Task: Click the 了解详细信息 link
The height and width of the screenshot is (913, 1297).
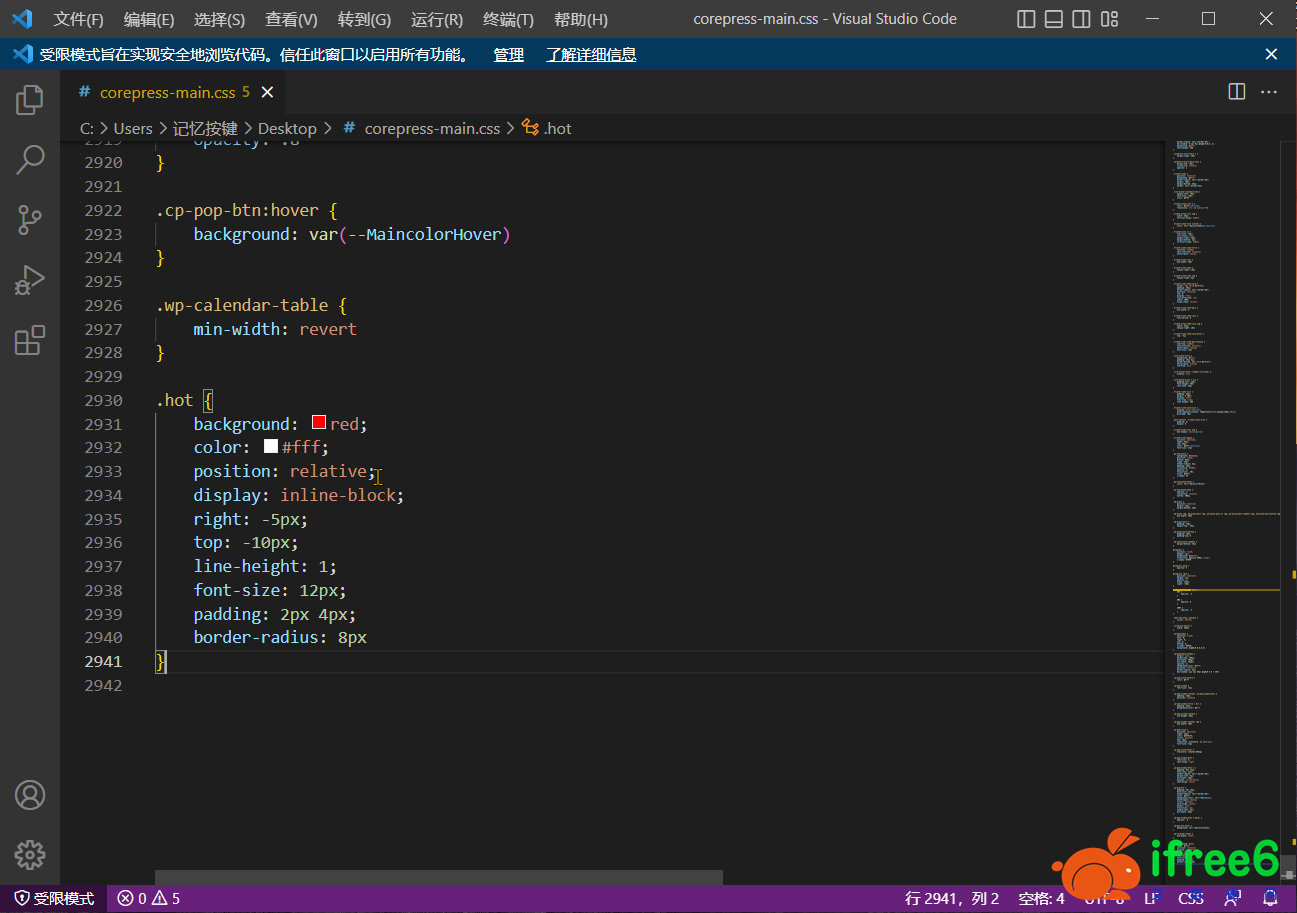Action: tap(591, 55)
